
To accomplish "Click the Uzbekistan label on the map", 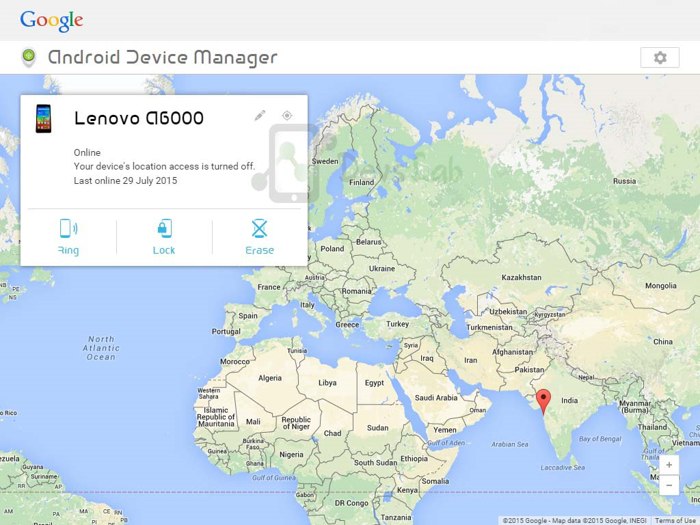I will [508, 312].
